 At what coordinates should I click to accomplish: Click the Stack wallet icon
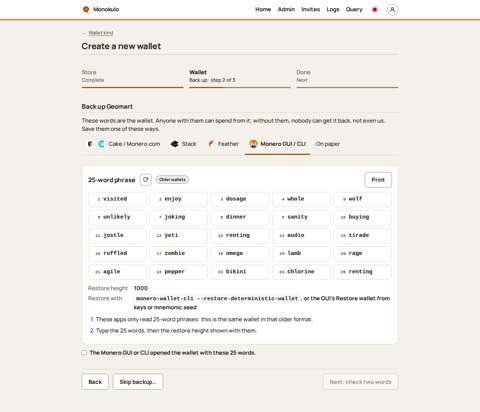click(x=175, y=144)
